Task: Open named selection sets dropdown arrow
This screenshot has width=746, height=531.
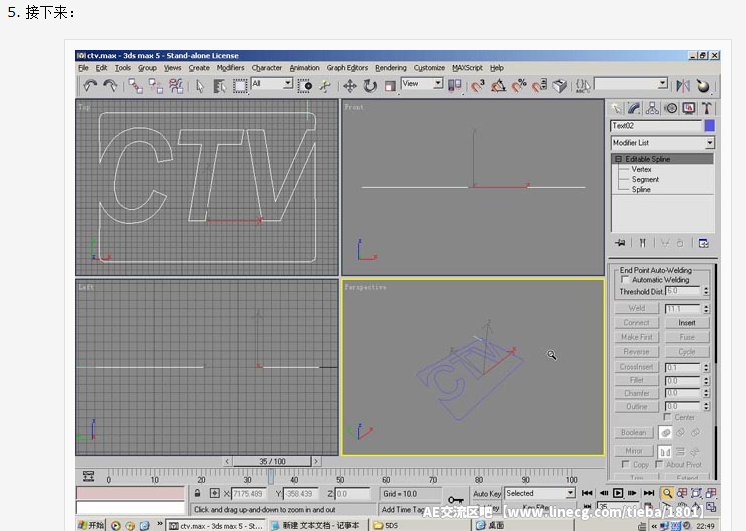Action: 663,83
